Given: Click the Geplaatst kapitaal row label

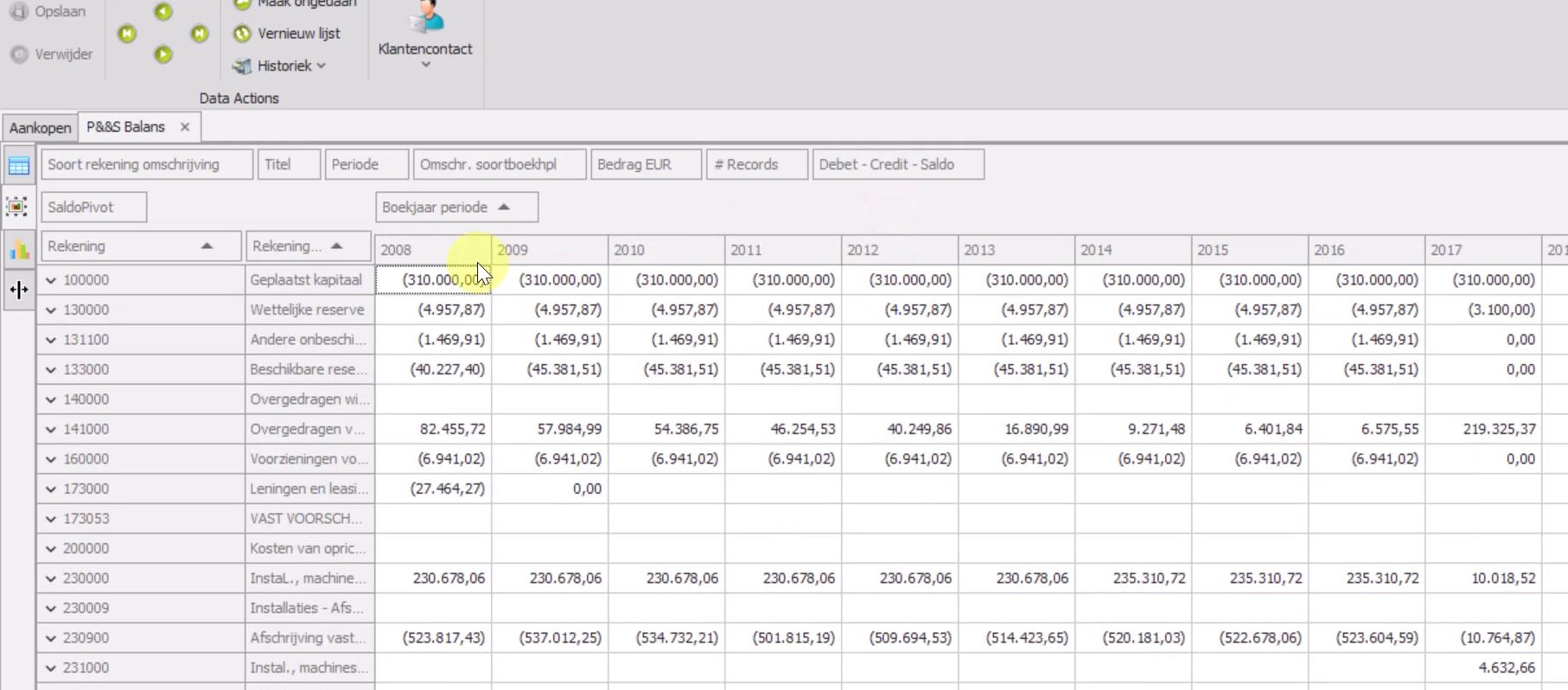Looking at the screenshot, I should tap(309, 280).
